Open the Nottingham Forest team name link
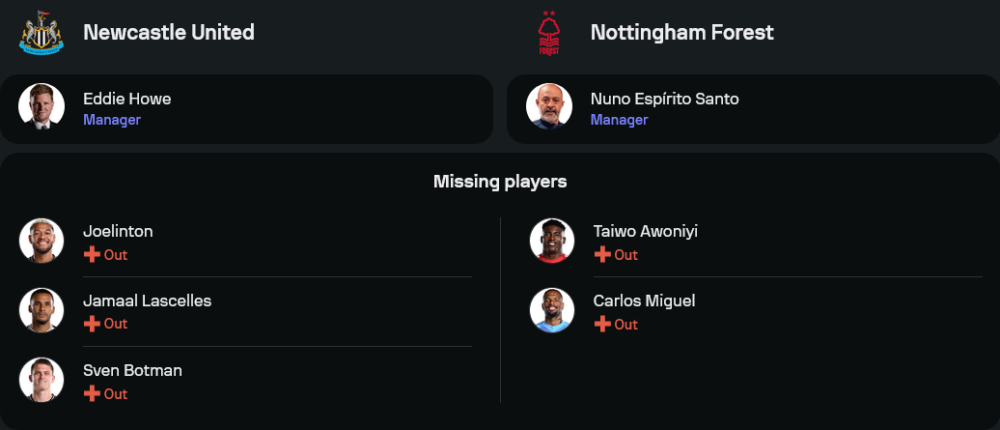 click(682, 32)
